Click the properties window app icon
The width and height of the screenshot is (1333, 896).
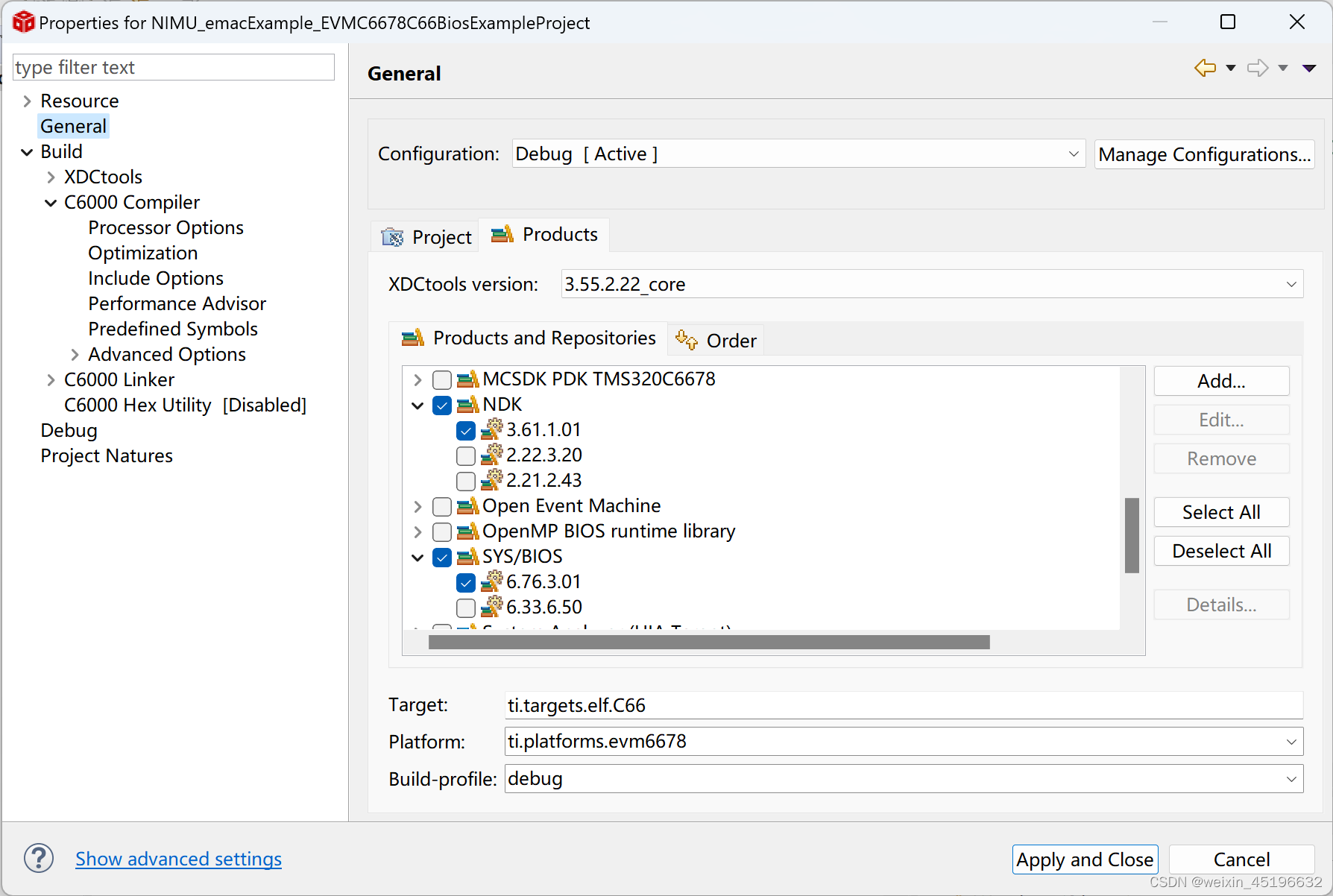tap(23, 22)
